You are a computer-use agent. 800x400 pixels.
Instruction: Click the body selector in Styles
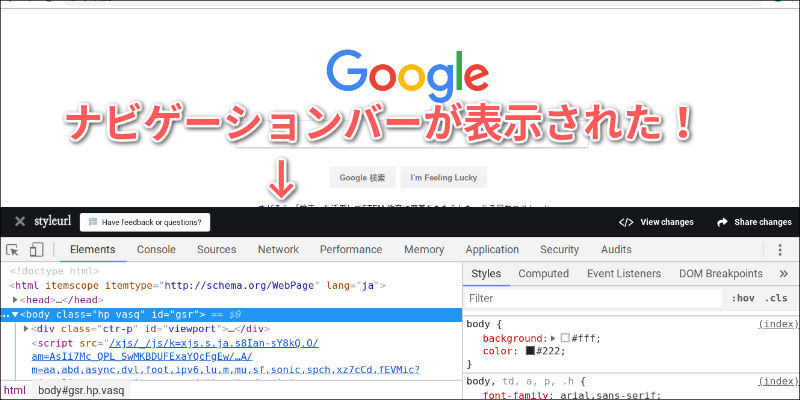coord(478,324)
